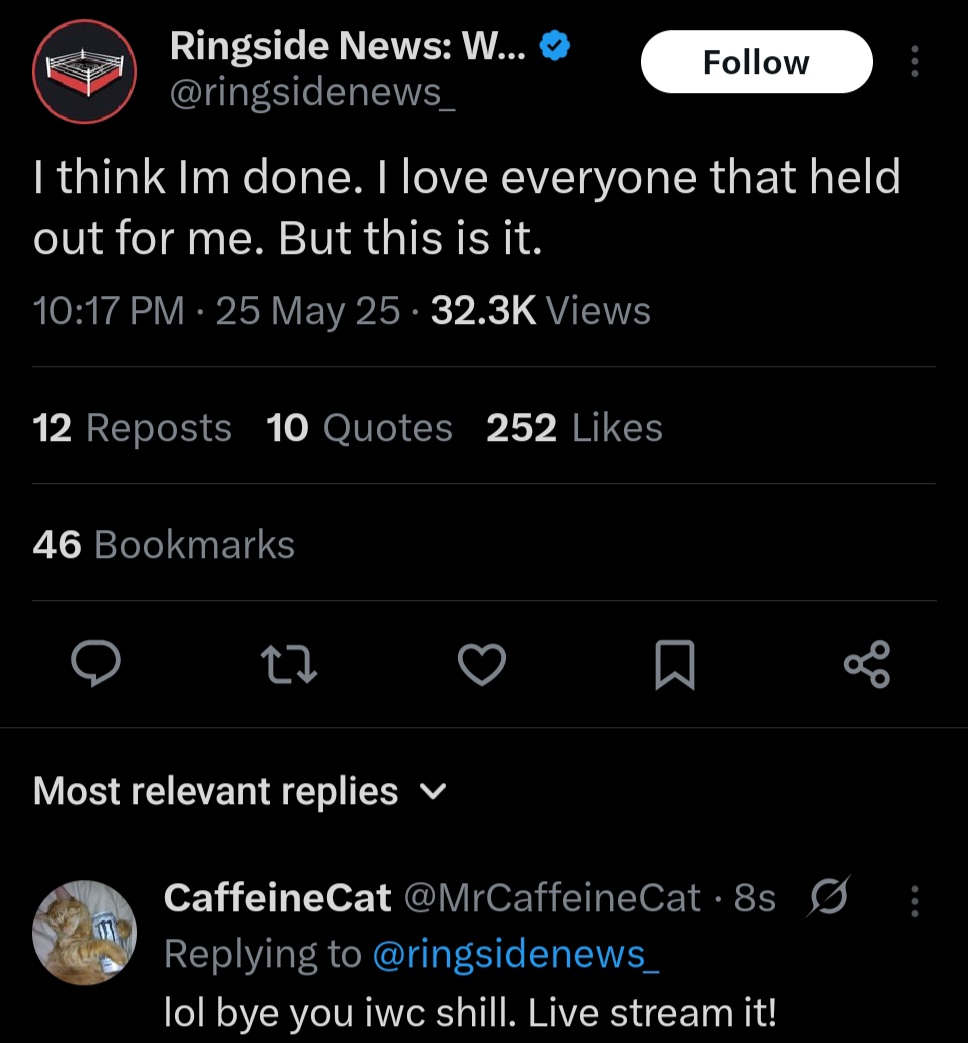Open the tweet's three-dot more menu
Image resolution: width=968 pixels, height=1043 pixels.
913,62
